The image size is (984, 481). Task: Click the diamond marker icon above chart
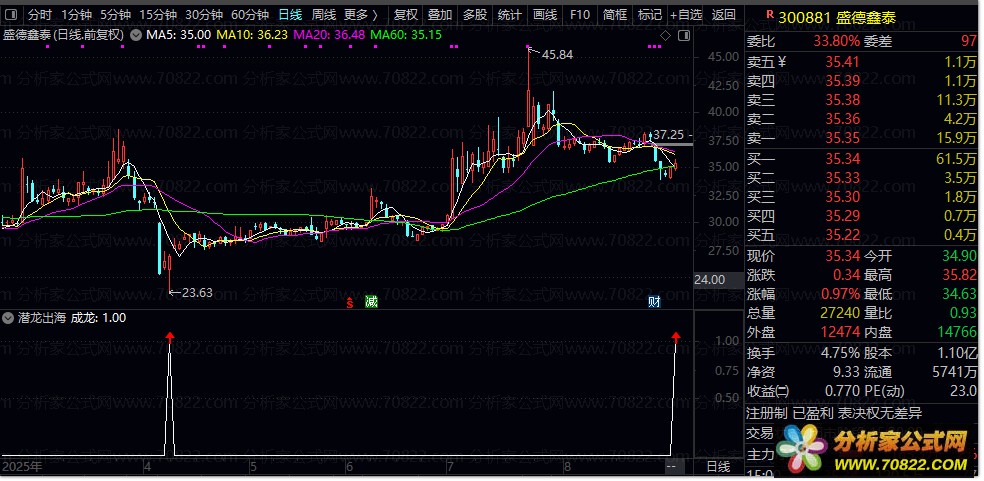coord(666,36)
